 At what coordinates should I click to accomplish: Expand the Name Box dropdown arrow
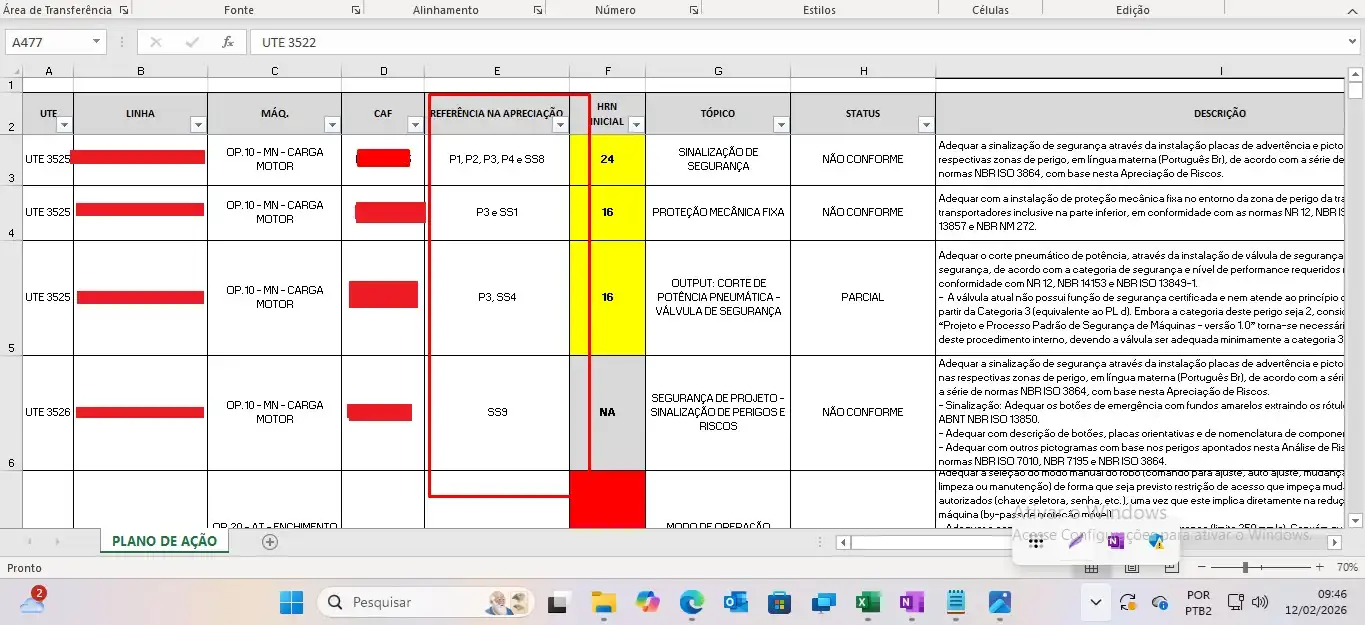(x=96, y=42)
